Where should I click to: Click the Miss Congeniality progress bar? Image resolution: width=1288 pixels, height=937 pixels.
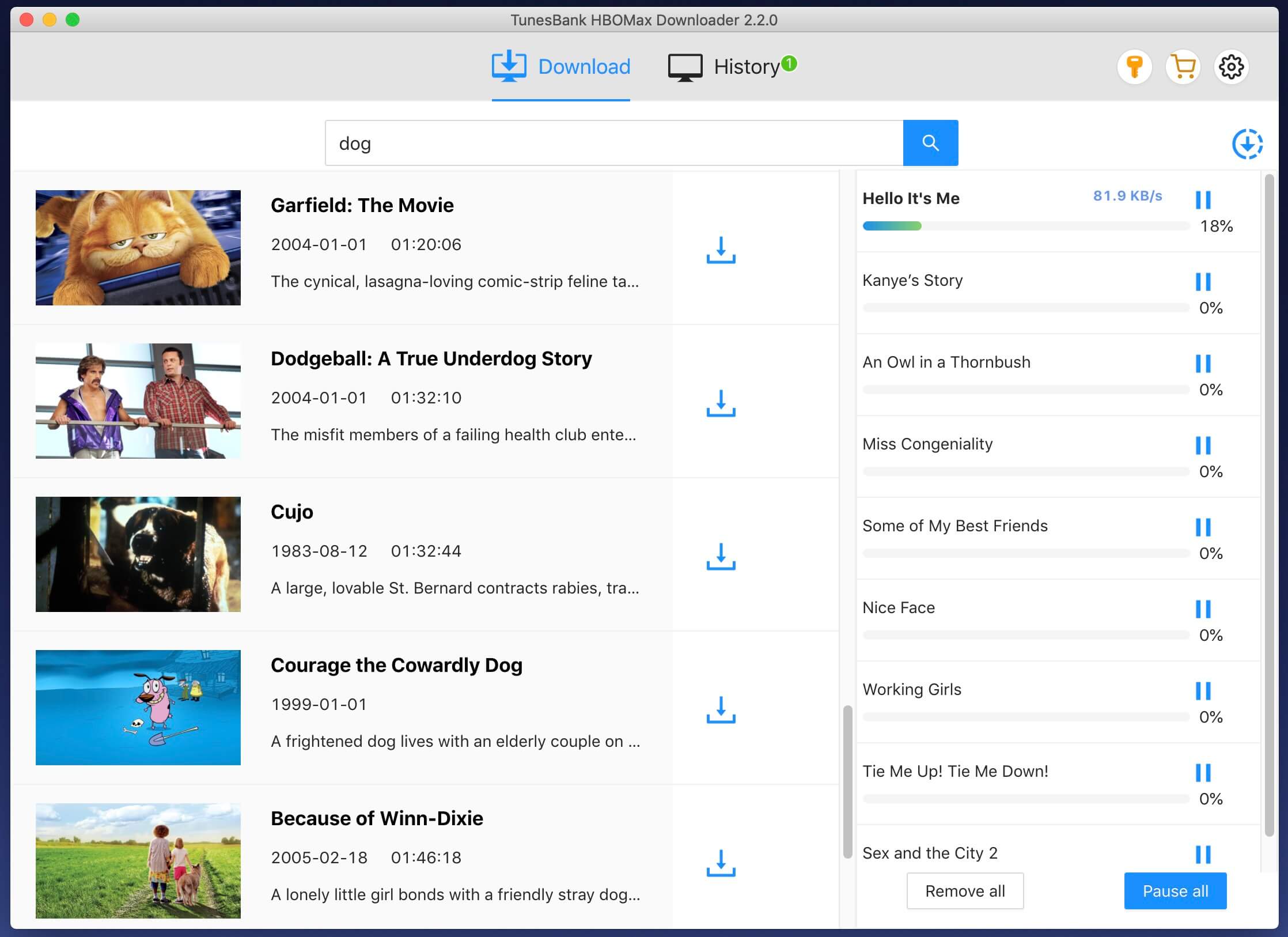click(1026, 471)
